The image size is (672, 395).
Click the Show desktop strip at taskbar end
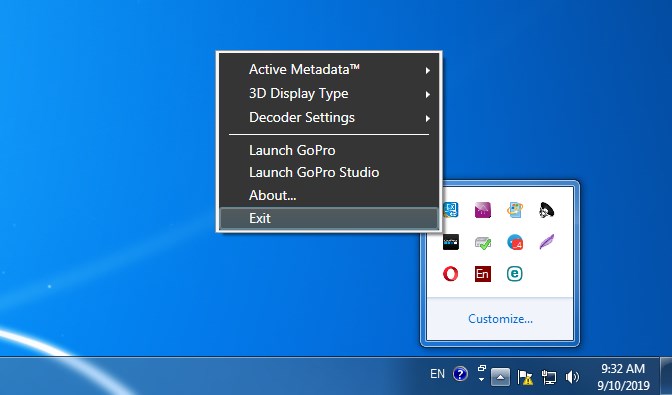[x=666, y=376]
